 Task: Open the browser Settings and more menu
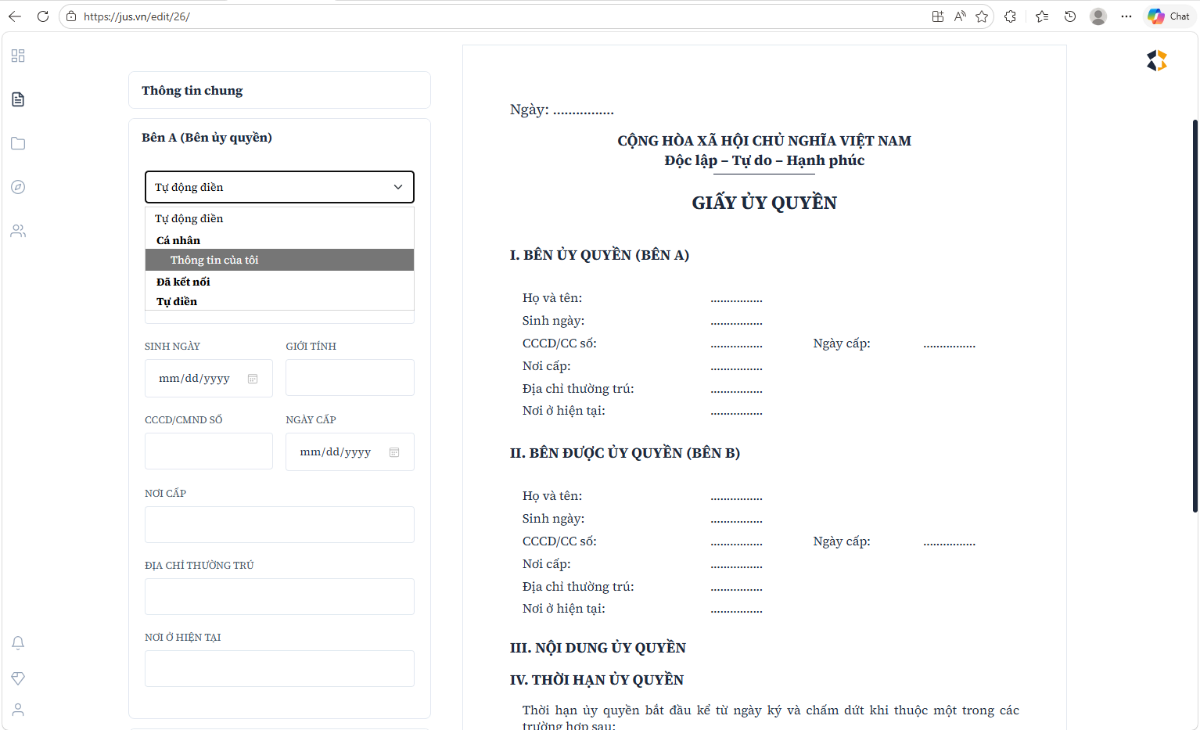[x=1126, y=16]
